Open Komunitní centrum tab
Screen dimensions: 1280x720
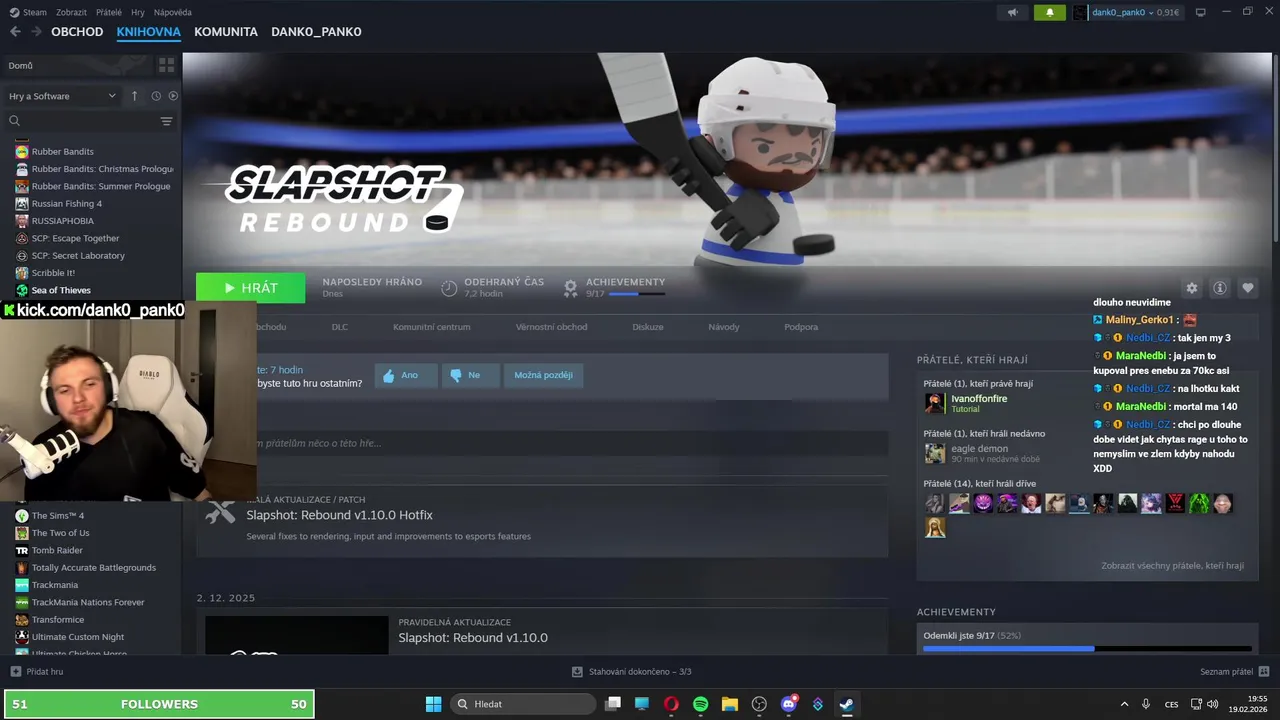coord(431,327)
